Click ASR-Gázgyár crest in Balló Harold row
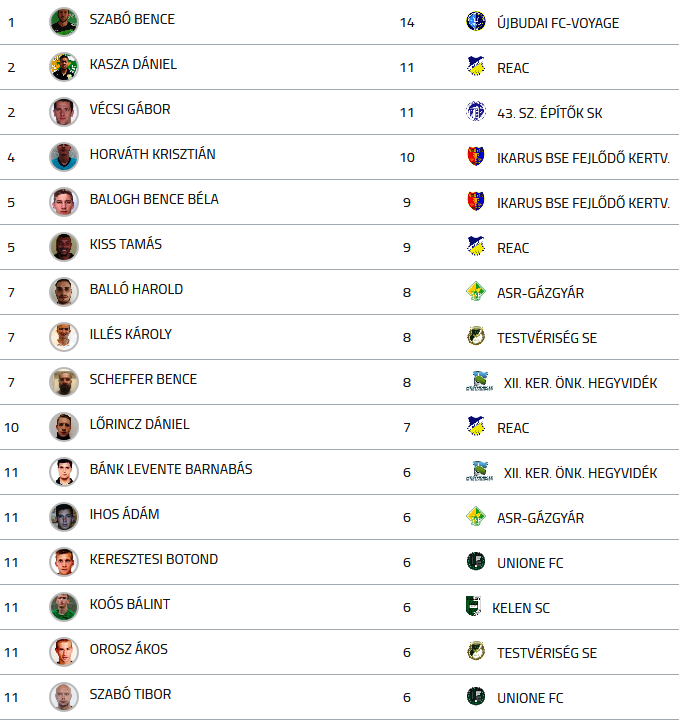679x720 pixels. (476, 291)
